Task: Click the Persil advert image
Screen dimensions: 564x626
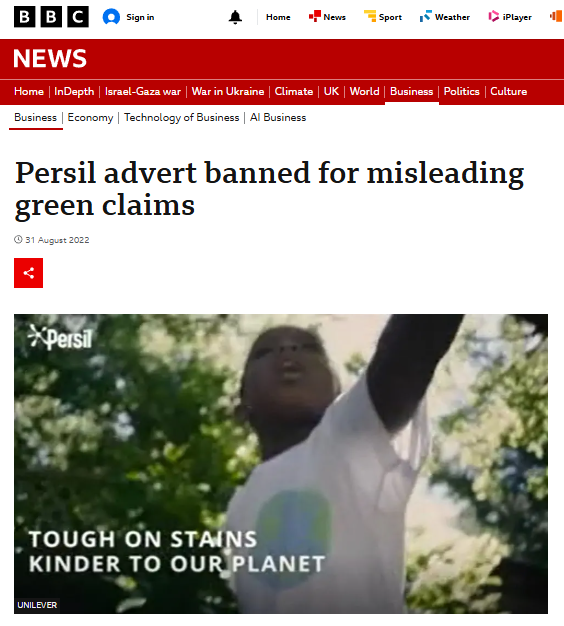Action: click(281, 464)
